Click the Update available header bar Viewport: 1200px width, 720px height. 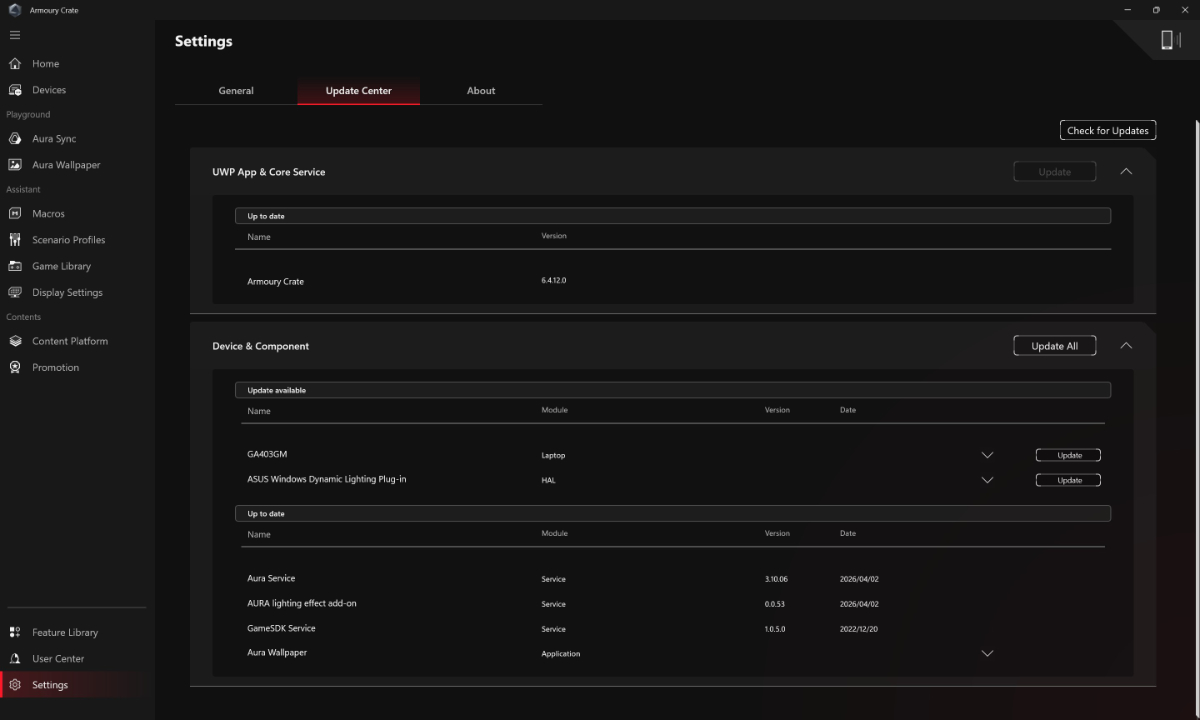(673, 390)
